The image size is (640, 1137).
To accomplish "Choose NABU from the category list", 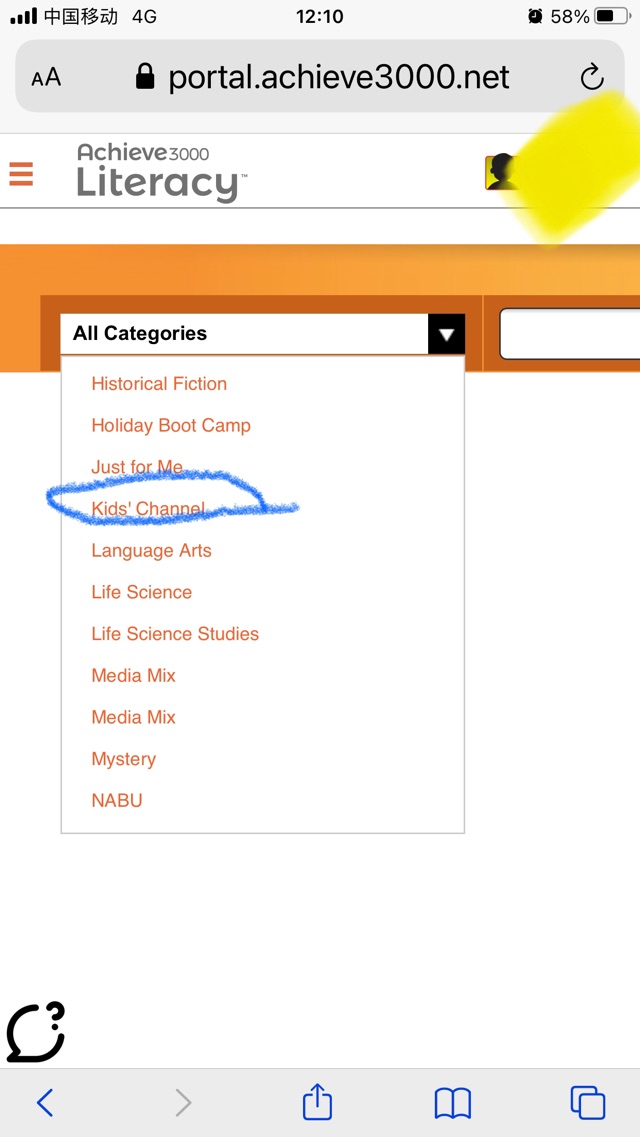I will coord(117,801).
